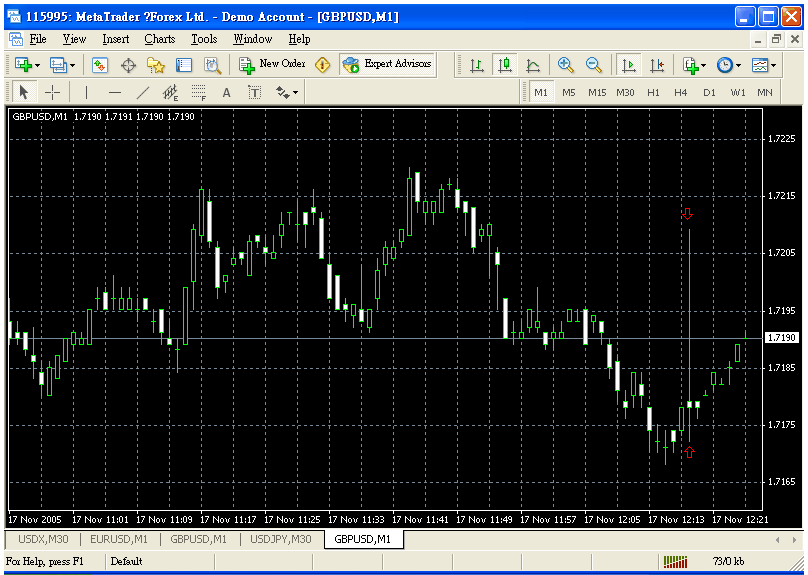Open the View menu

point(74,39)
